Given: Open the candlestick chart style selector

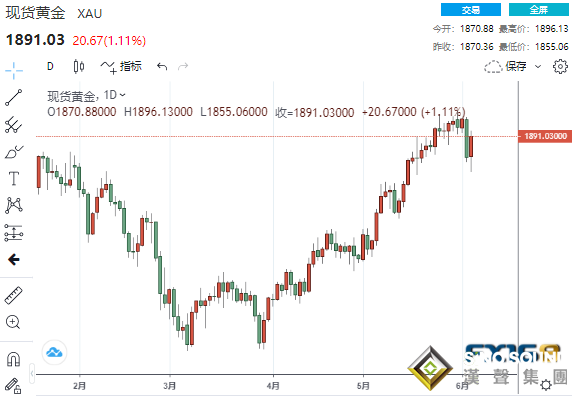Looking at the screenshot, I should click(79, 66).
